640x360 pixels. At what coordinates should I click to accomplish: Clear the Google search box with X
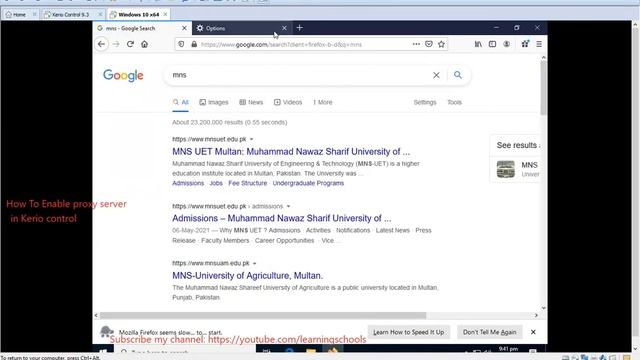(x=436, y=75)
